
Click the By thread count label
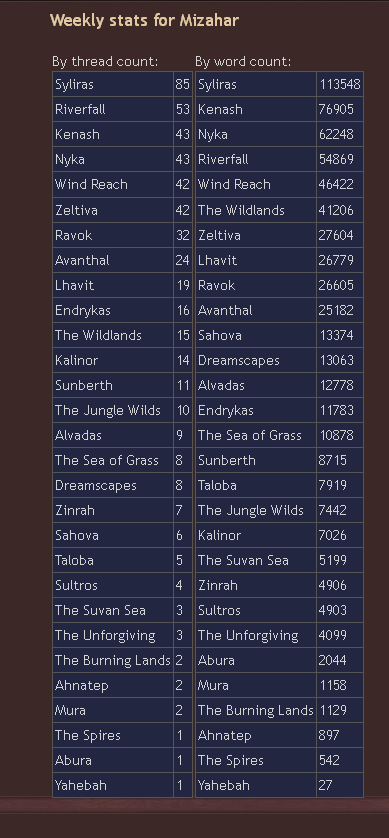pos(105,61)
